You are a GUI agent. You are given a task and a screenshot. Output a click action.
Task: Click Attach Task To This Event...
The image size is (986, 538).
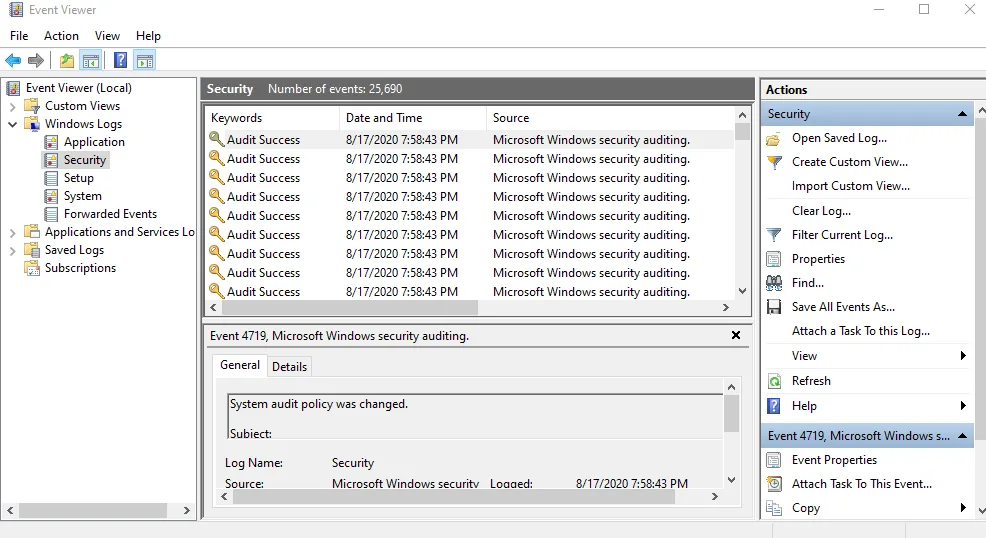(x=861, y=484)
